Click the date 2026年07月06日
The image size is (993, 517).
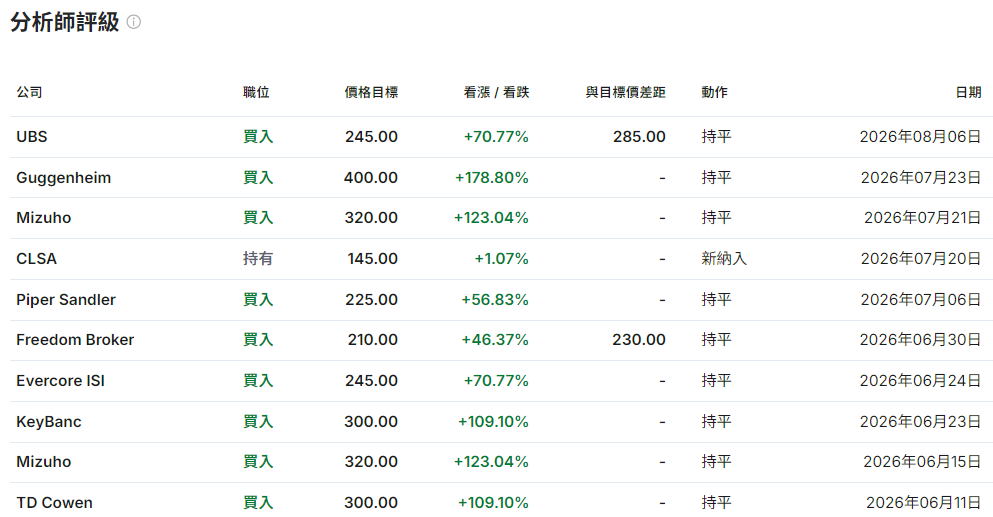pos(921,300)
